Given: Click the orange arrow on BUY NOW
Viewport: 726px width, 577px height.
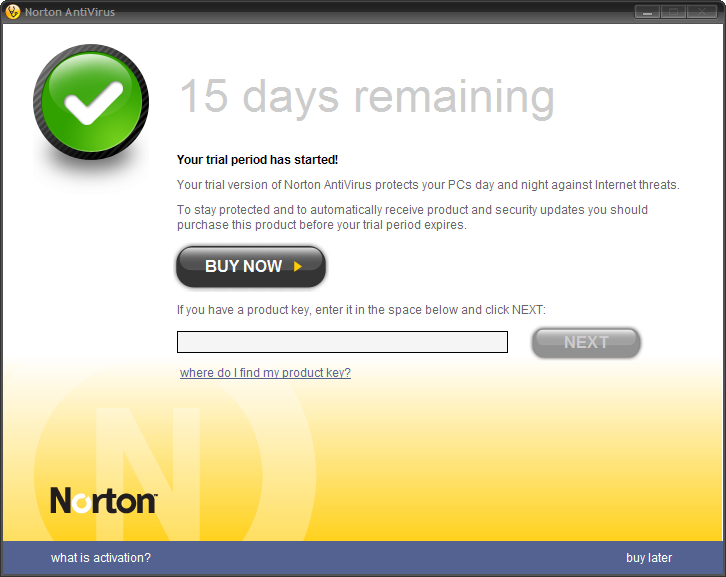Looking at the screenshot, I should pos(298,266).
